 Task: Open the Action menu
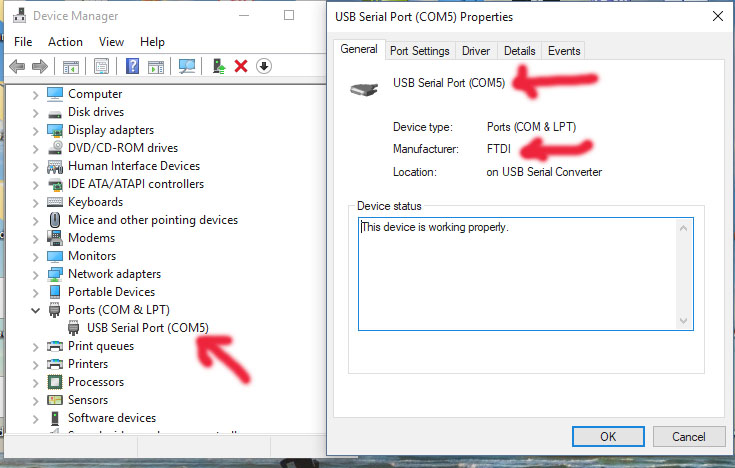[x=65, y=42]
